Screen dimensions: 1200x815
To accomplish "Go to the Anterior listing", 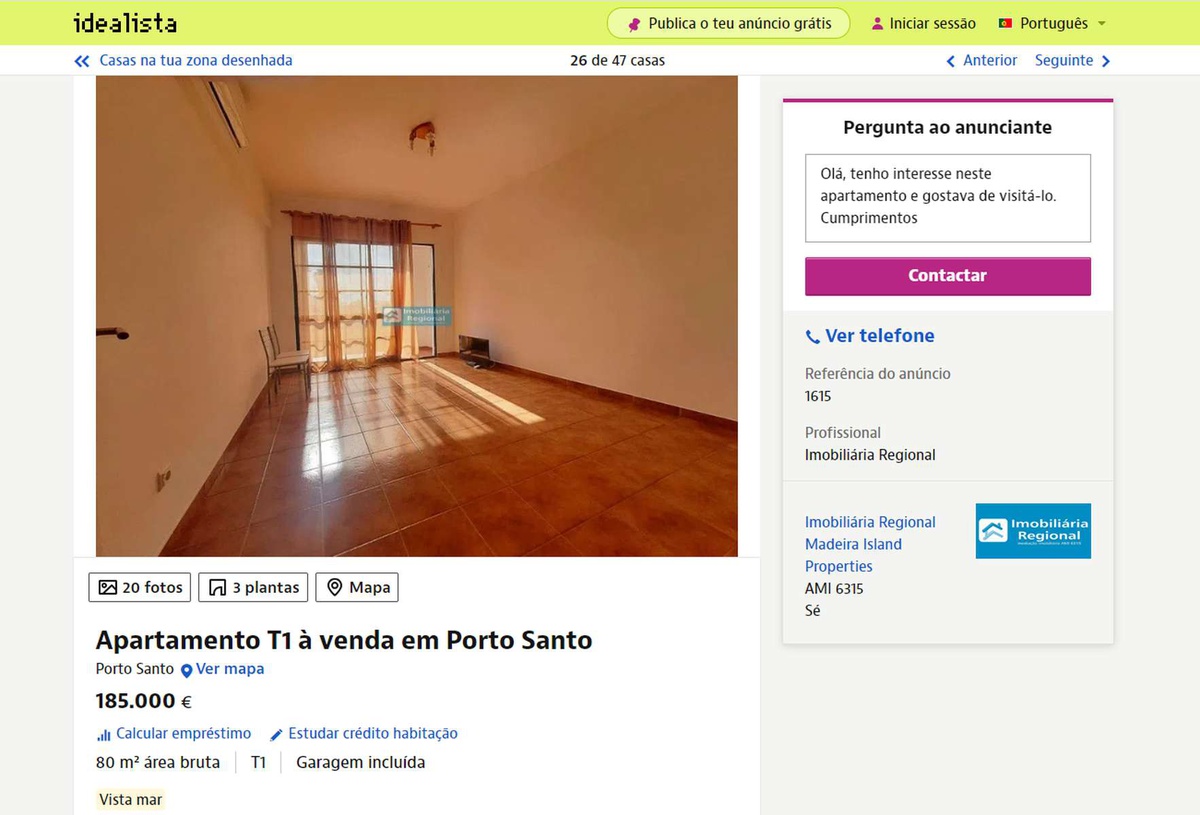I will pos(982,61).
